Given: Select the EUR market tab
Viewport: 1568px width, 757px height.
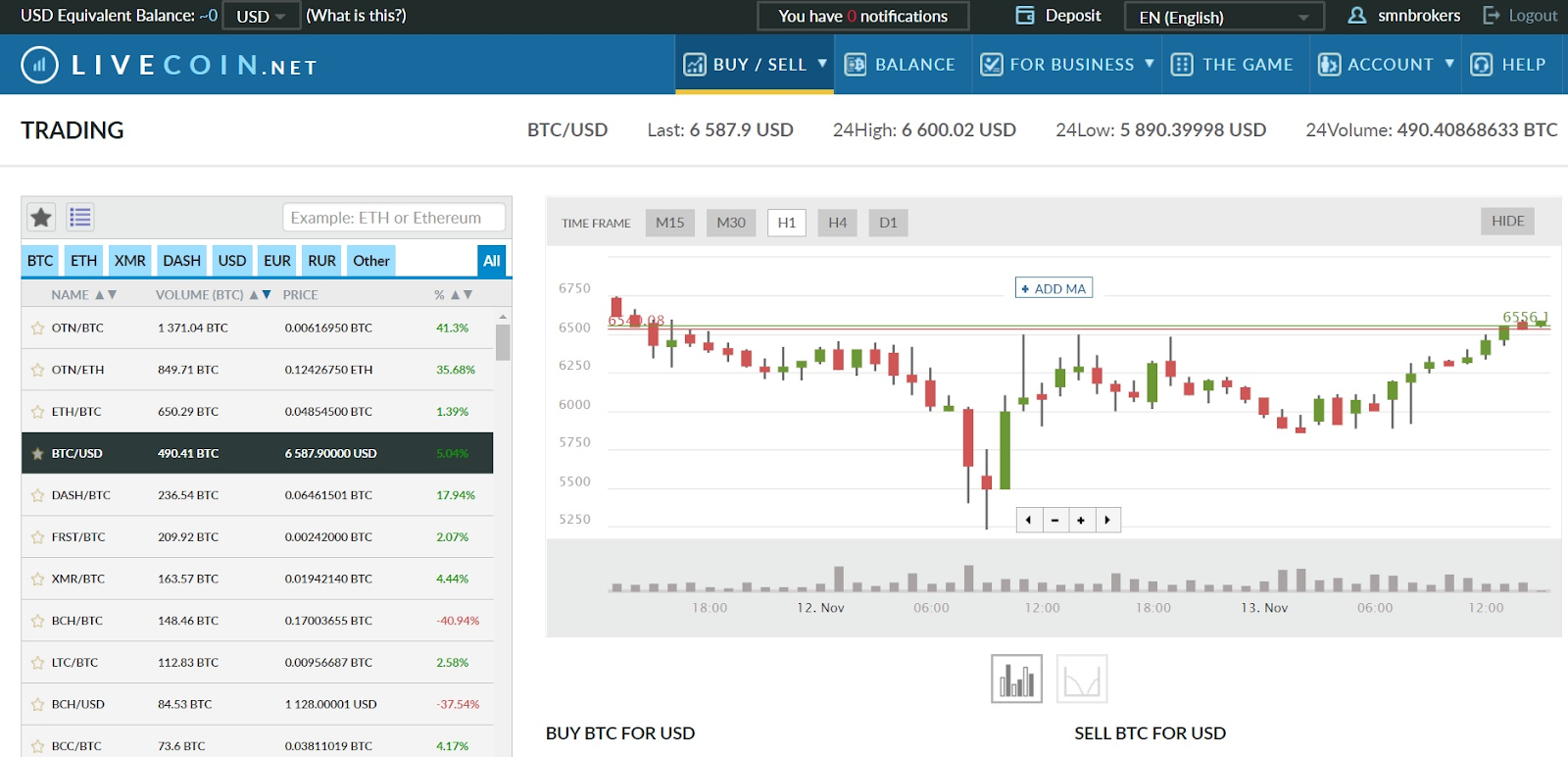Looking at the screenshot, I should click(277, 261).
